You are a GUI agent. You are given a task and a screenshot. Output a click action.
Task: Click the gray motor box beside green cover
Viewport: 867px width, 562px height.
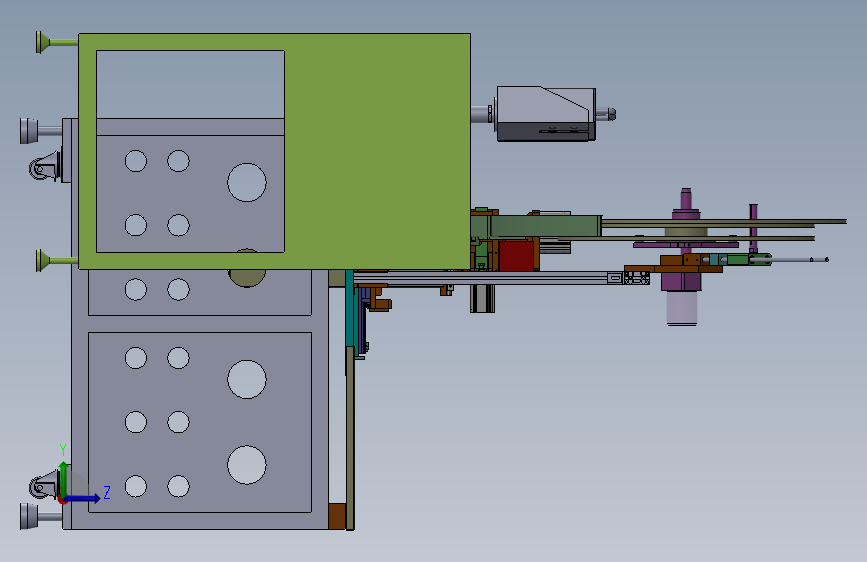coord(546,113)
